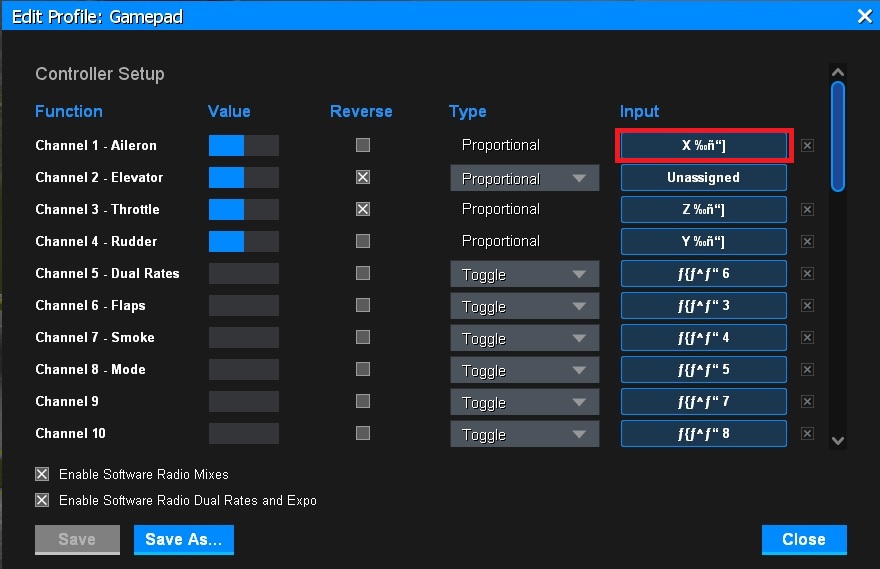880x569 pixels.
Task: Click the Save As... button
Action: click(183, 539)
